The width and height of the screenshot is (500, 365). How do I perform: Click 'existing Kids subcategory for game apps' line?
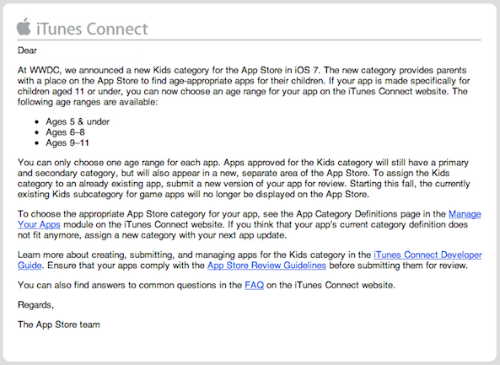coord(193,194)
